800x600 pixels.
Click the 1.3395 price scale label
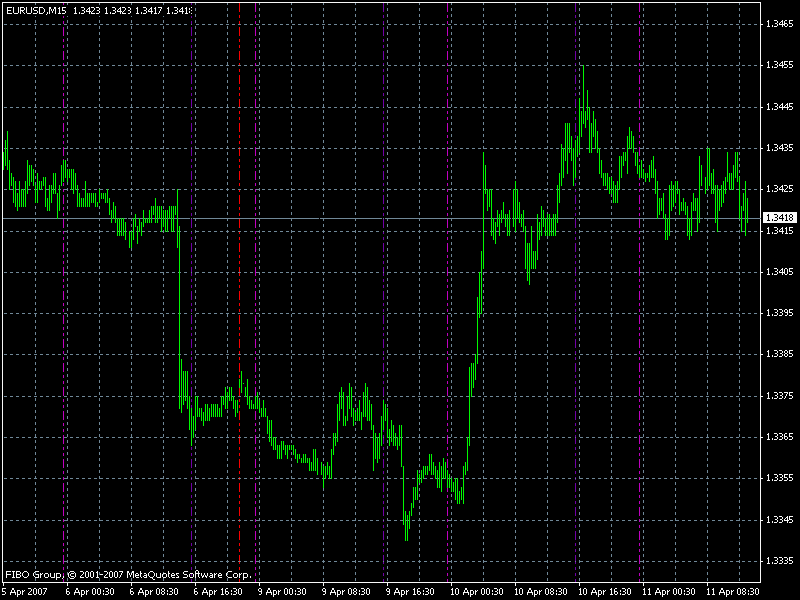click(x=780, y=313)
